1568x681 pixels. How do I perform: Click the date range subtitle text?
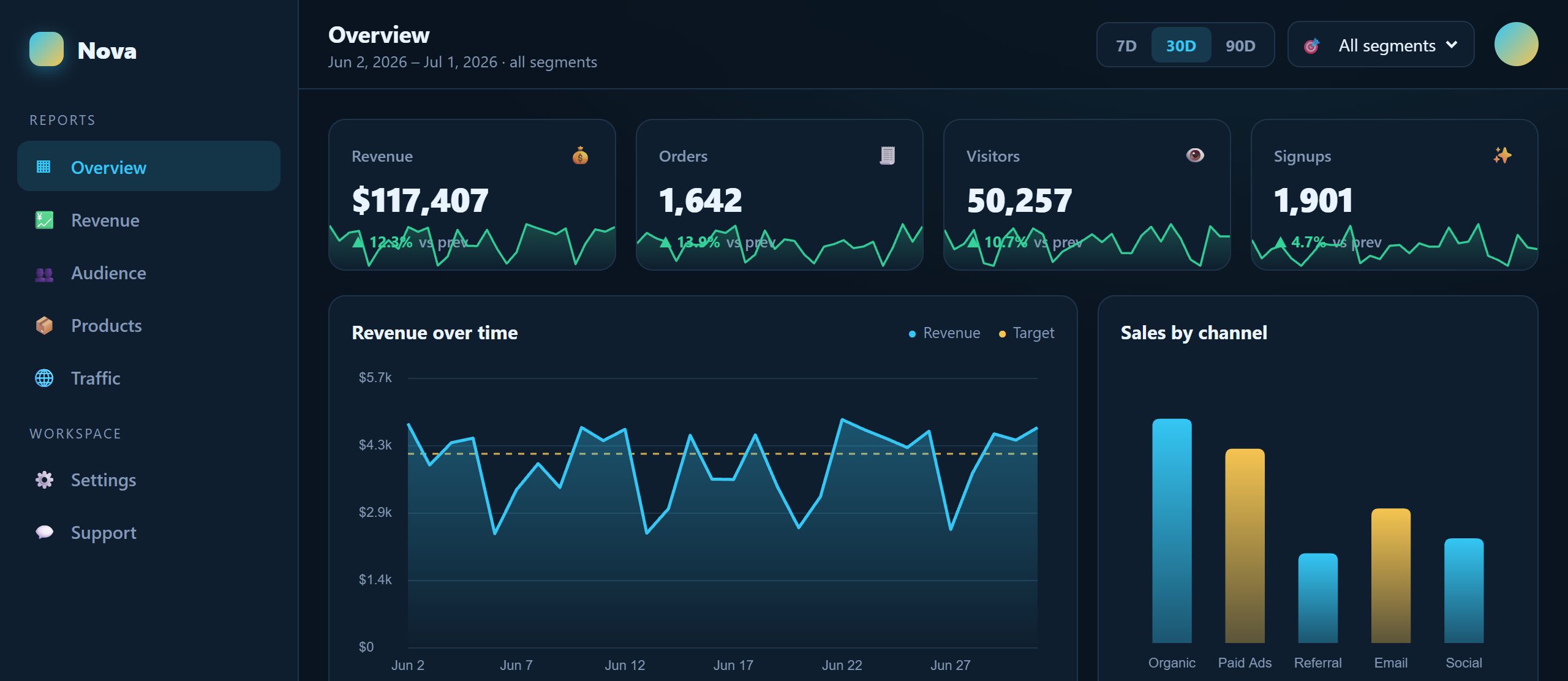pyautogui.click(x=462, y=62)
